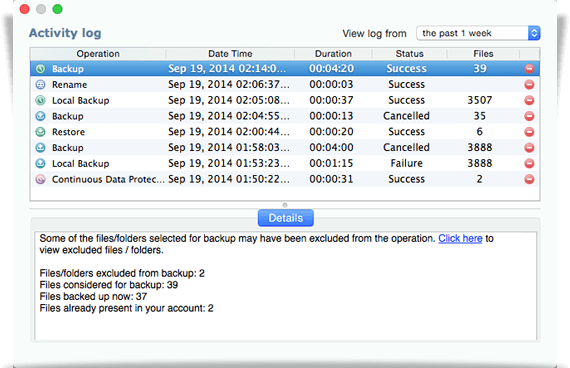The width and height of the screenshot is (570, 368).
Task: Sort the log by Date Time column
Action: (x=230, y=54)
